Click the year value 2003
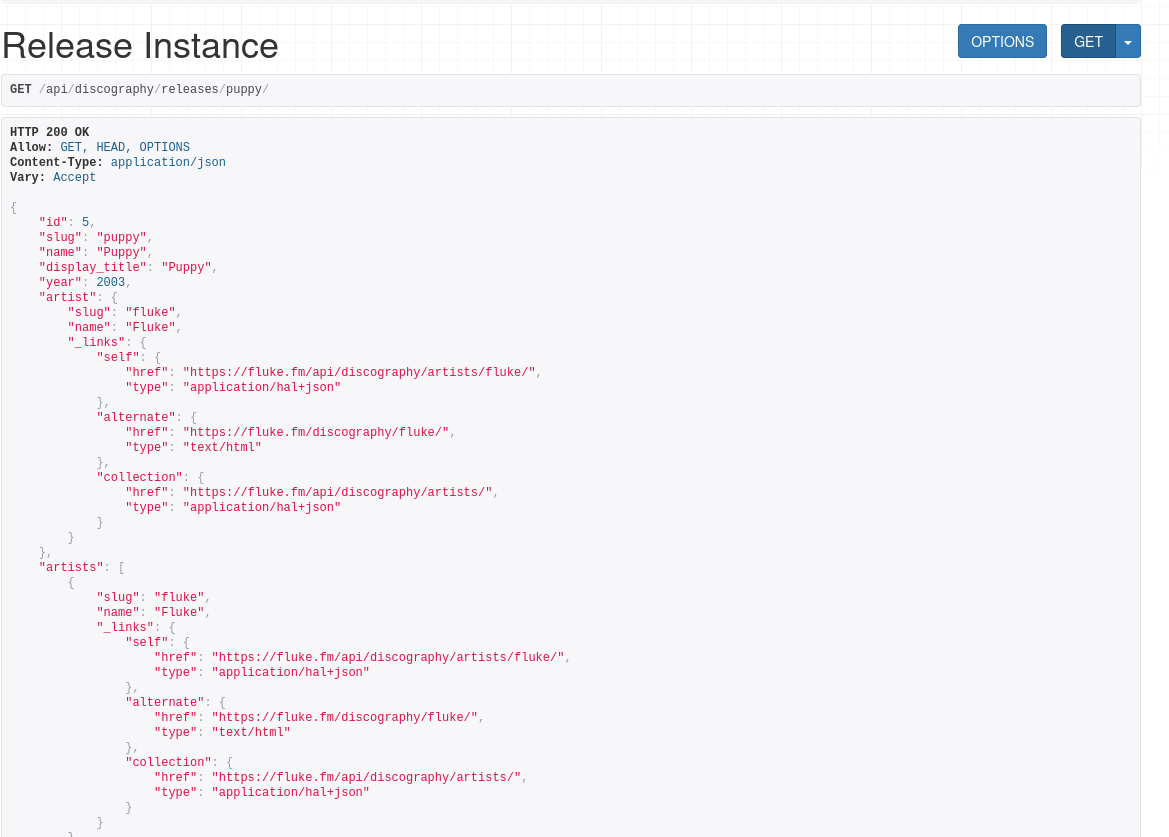Image resolution: width=1169 pixels, height=837 pixels. tap(110, 282)
